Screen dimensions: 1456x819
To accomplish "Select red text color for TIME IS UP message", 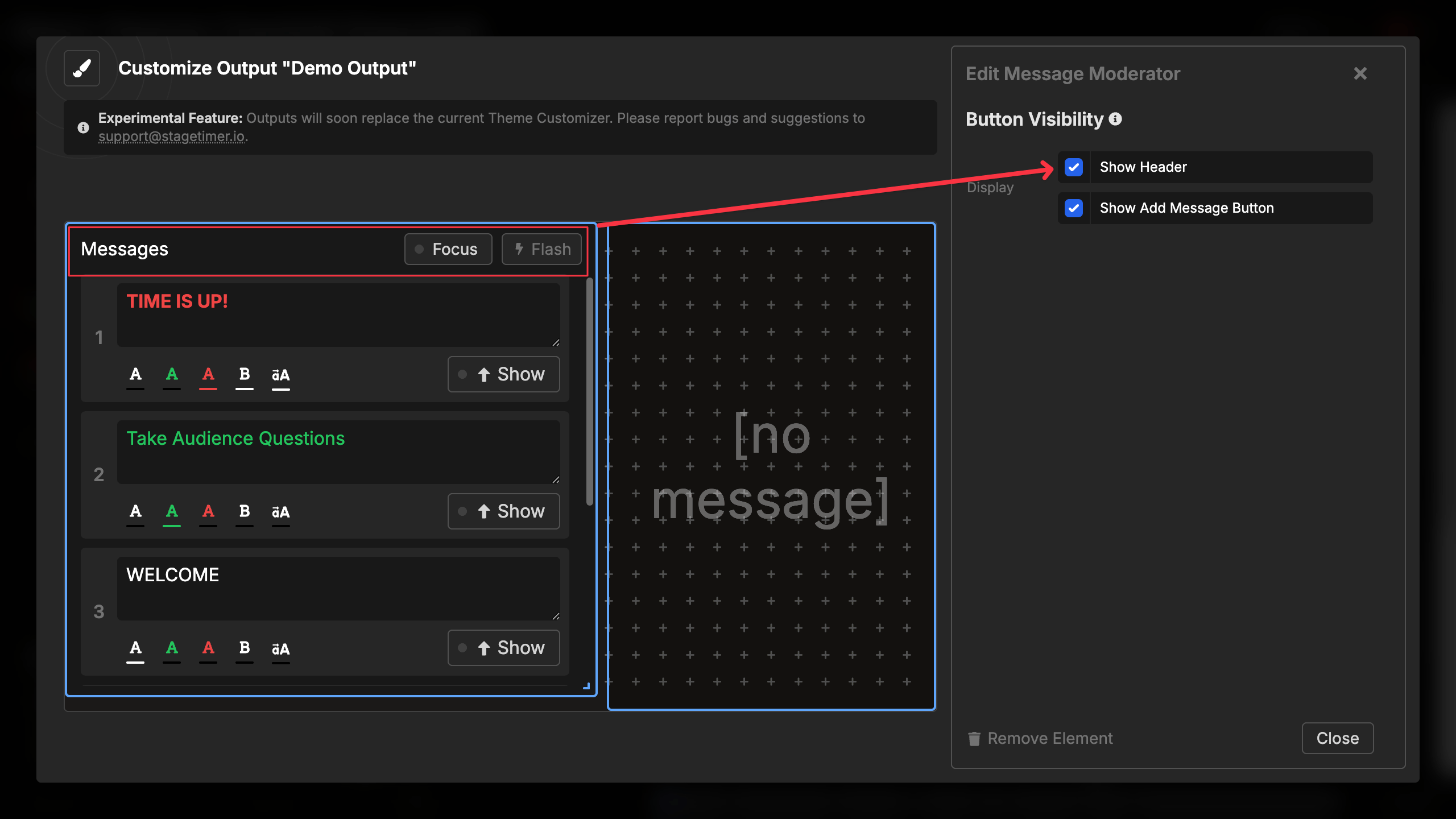I will (x=208, y=374).
